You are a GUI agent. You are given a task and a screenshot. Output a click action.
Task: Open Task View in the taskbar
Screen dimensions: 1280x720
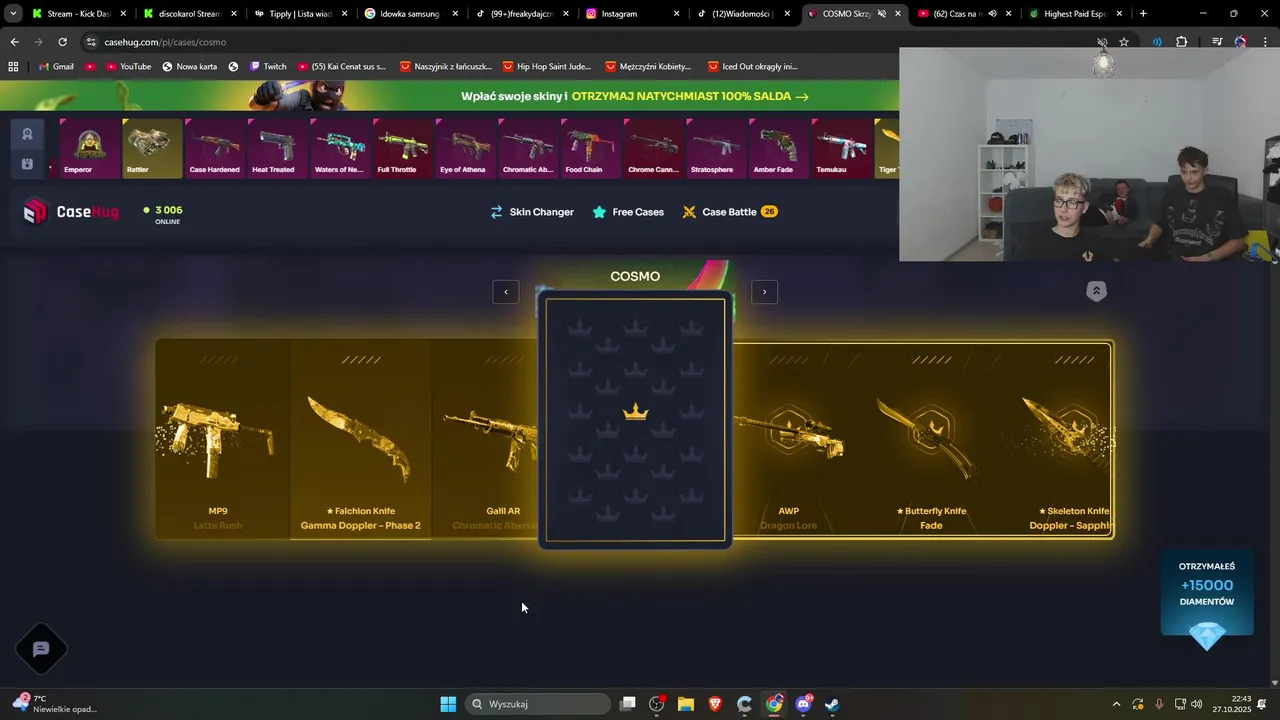[627, 704]
